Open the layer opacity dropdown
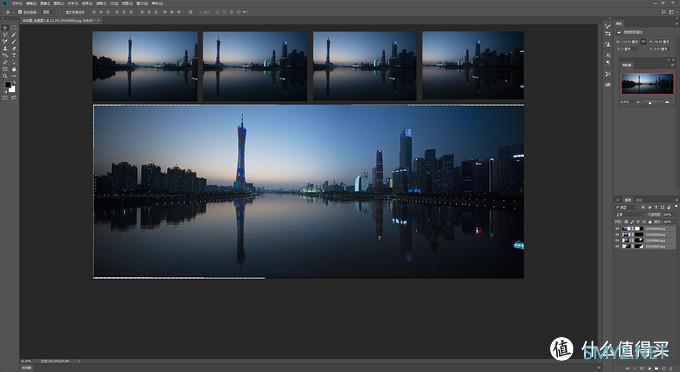680x372 pixels. [x=667, y=215]
